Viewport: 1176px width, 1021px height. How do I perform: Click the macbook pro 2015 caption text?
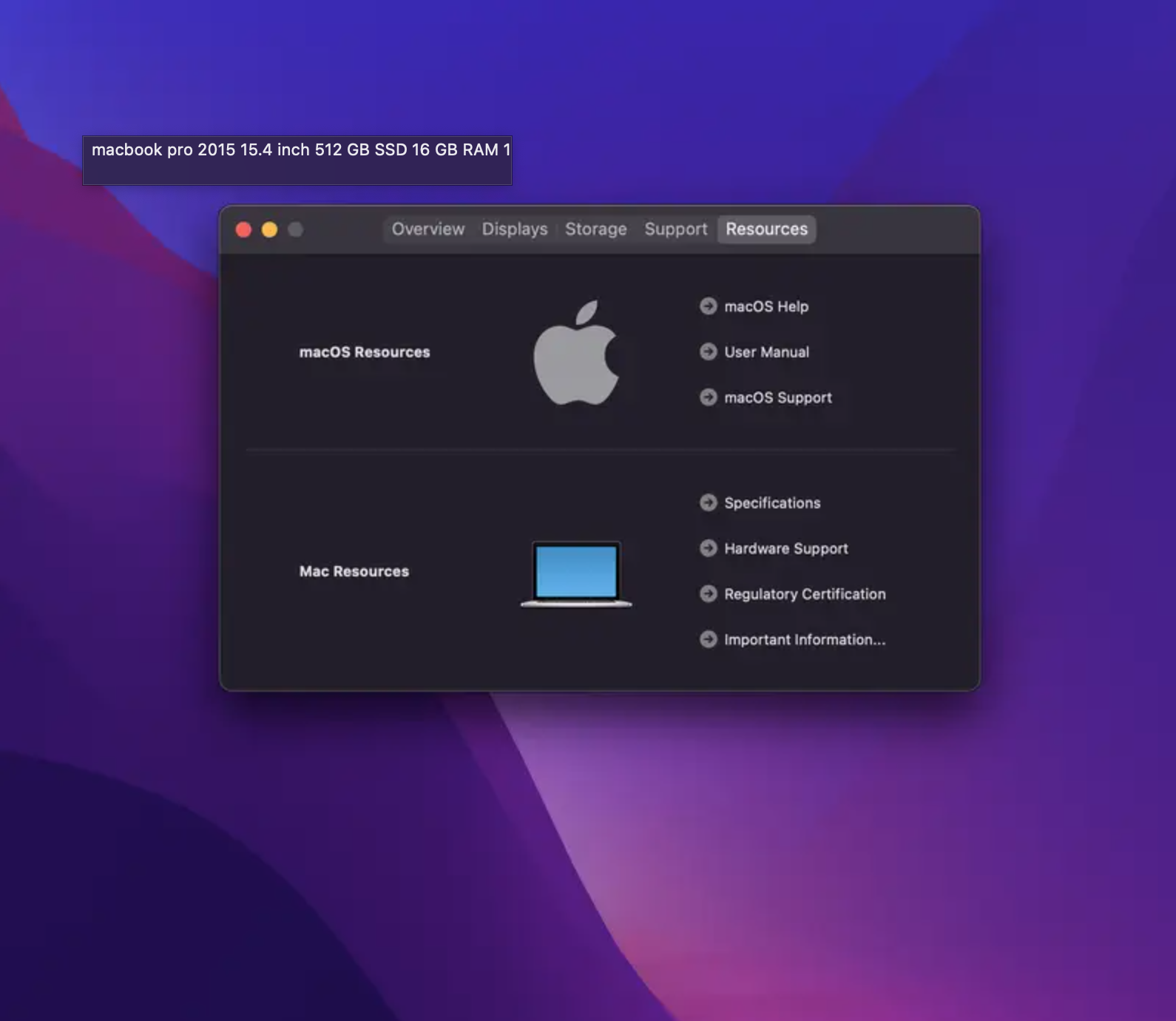point(301,149)
